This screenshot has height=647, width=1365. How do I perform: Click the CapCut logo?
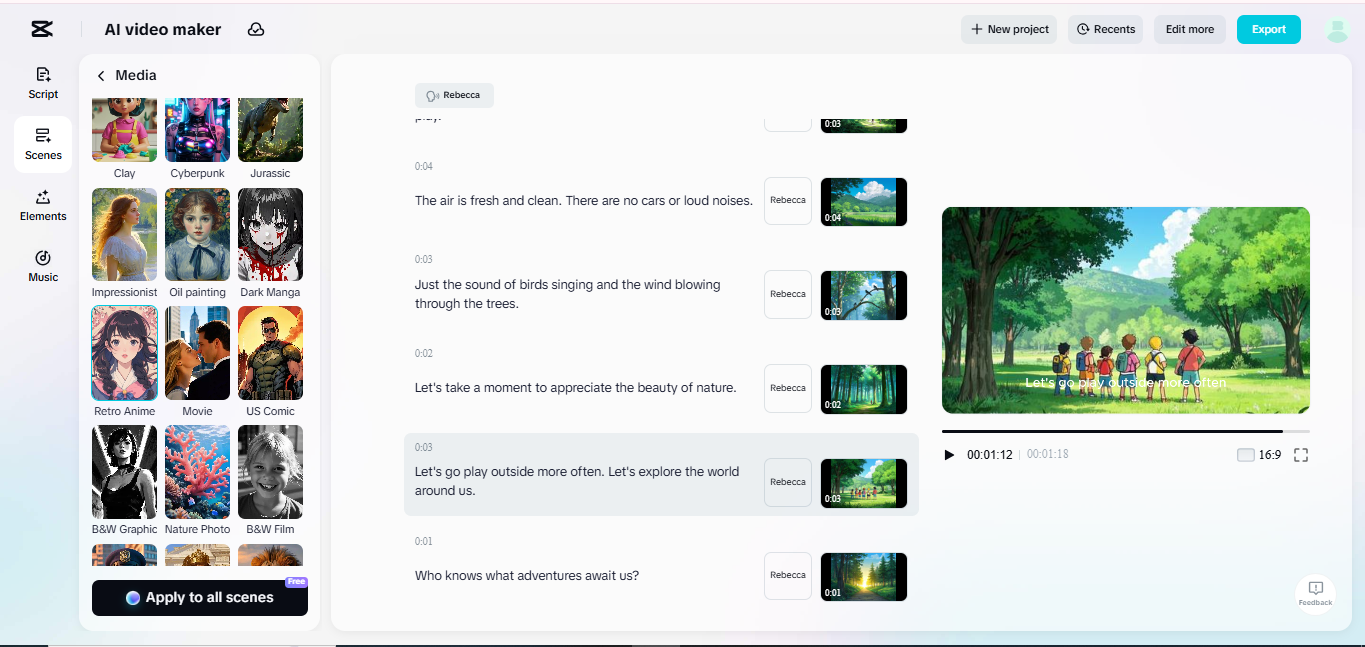(x=41, y=29)
